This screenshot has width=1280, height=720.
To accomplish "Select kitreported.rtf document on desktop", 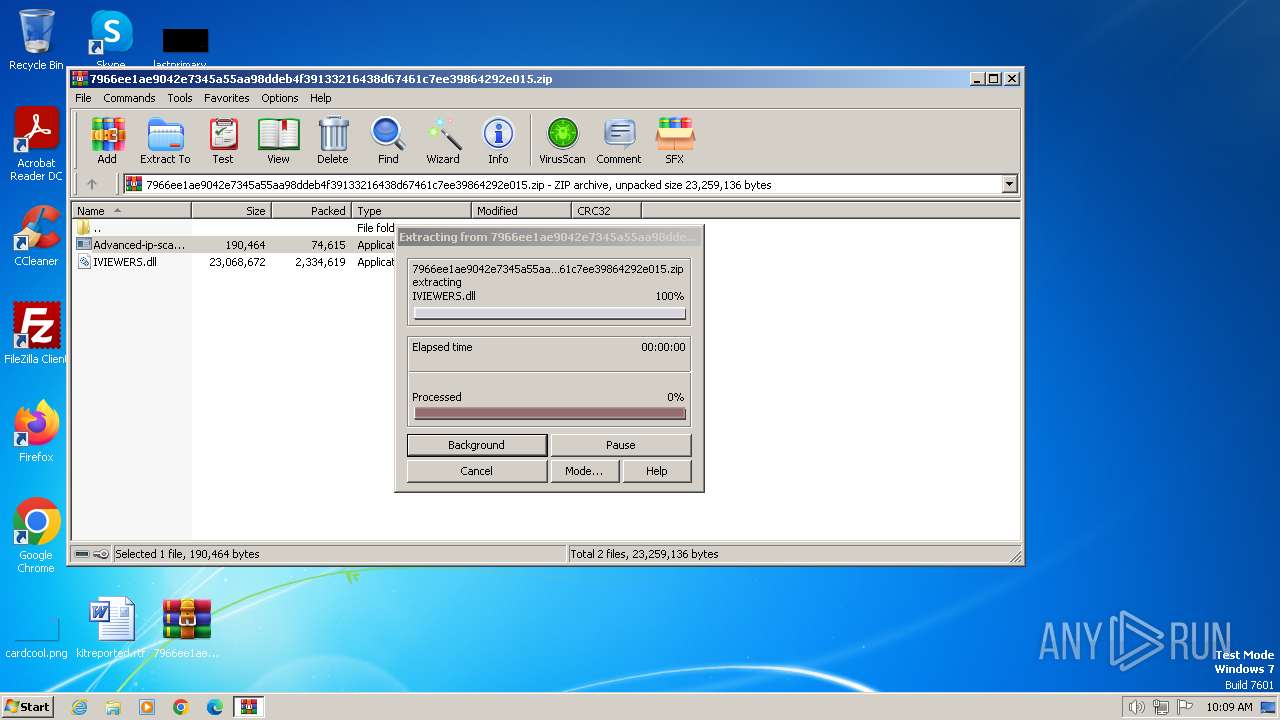I will [x=110, y=628].
